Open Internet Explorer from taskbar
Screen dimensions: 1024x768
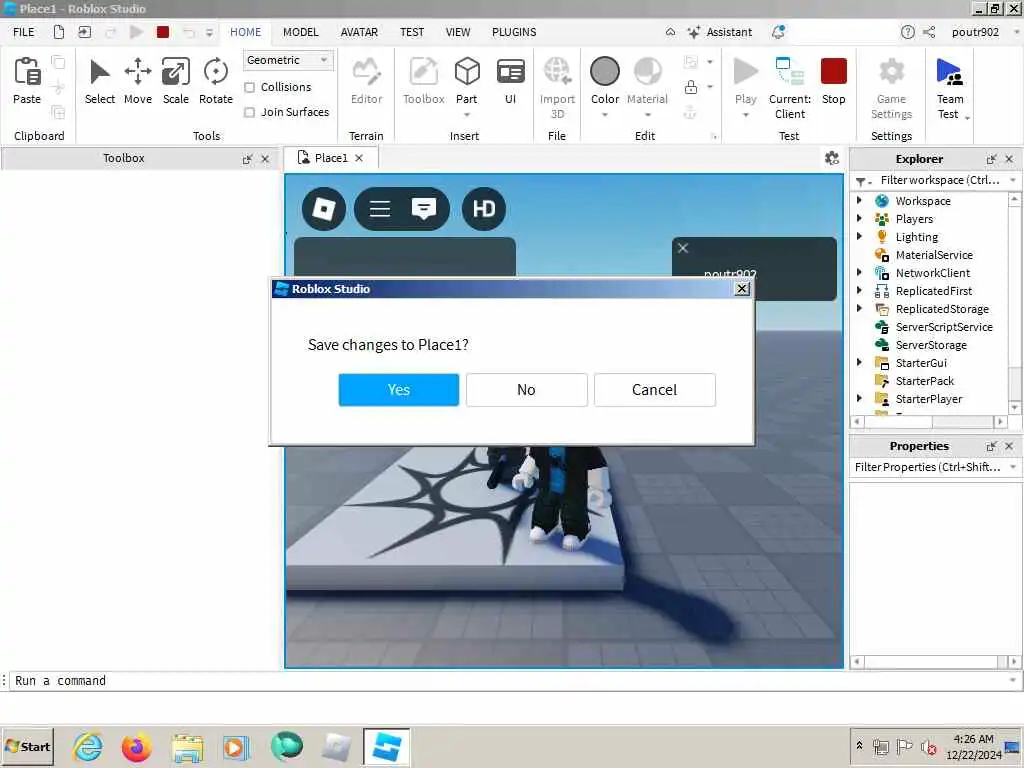(x=88, y=746)
